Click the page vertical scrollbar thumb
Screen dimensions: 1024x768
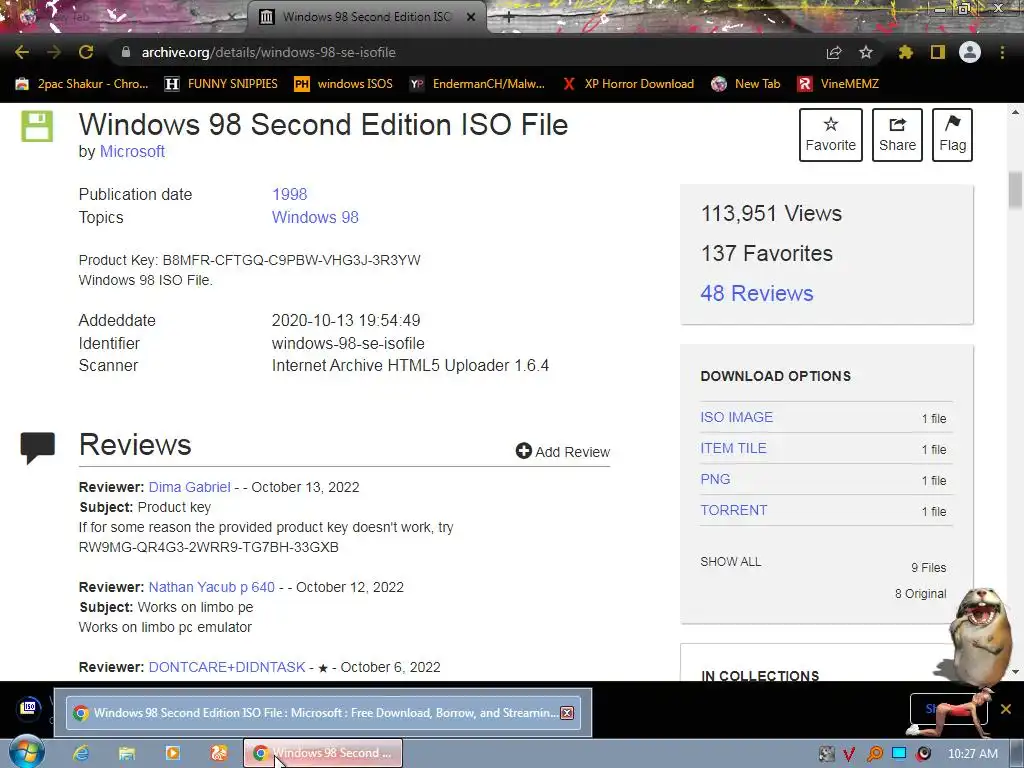coord(1015,190)
